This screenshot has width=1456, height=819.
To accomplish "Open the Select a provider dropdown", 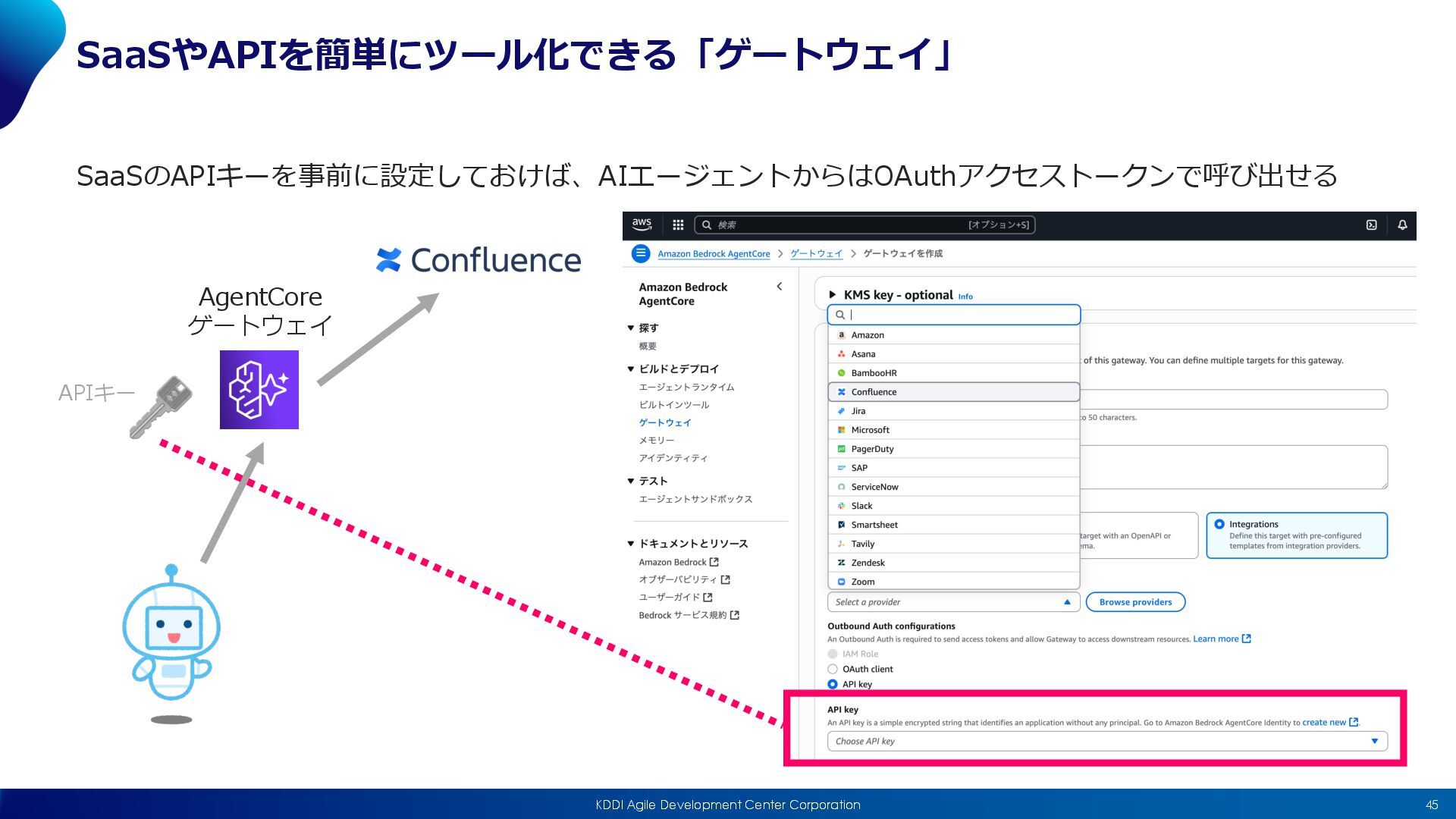I will tap(953, 602).
